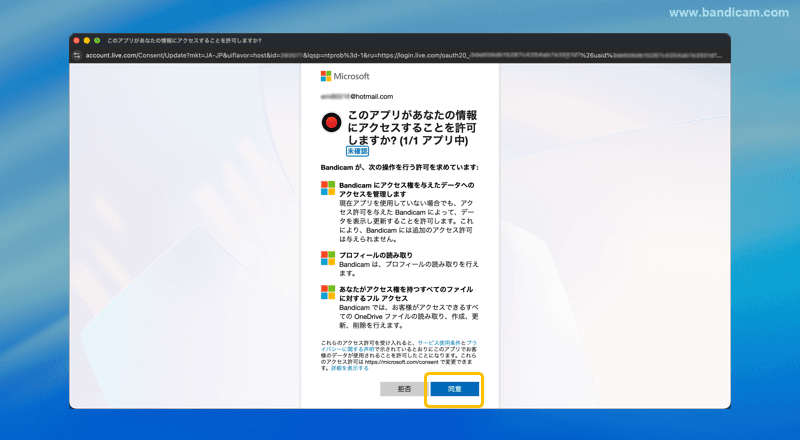800x440 pixels.
Task: Click the site info icon in address bar
Action: [x=77, y=55]
